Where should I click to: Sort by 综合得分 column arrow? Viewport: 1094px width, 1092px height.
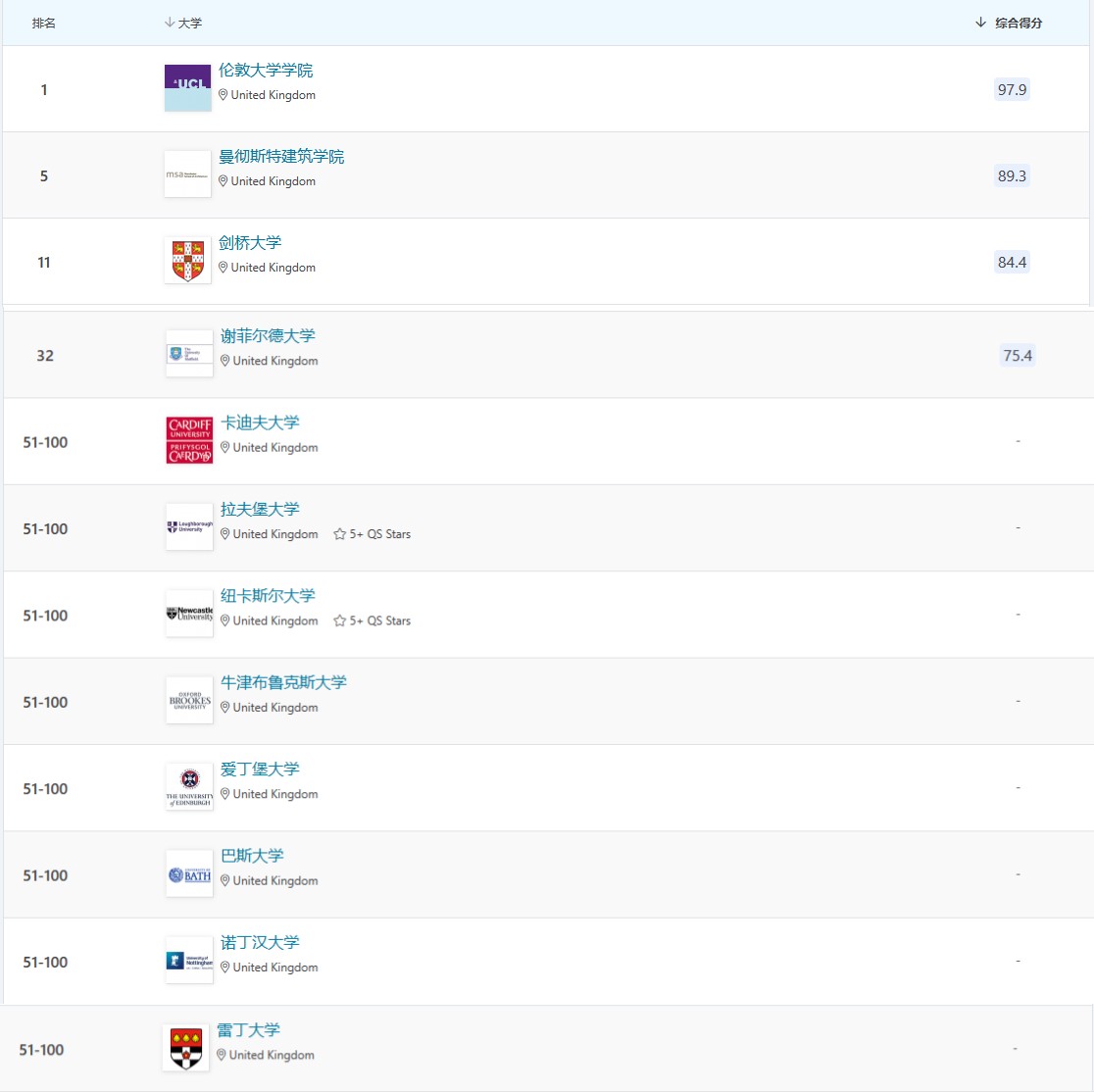(980, 23)
